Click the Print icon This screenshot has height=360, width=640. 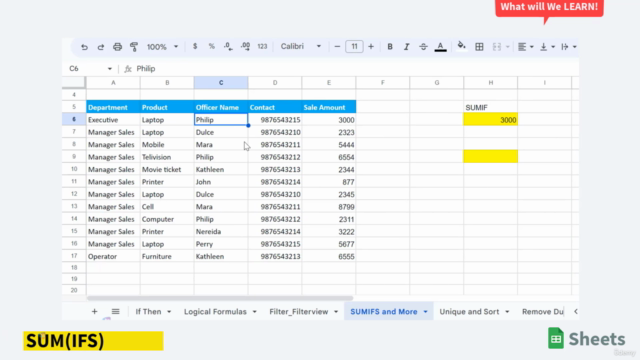coord(118,47)
